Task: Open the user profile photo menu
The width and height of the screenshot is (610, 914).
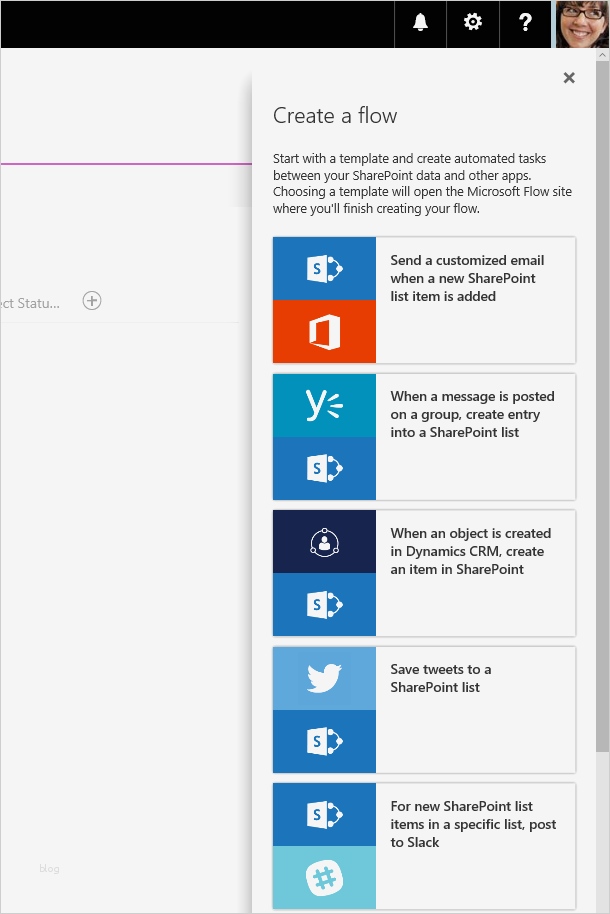Action: coord(581,24)
